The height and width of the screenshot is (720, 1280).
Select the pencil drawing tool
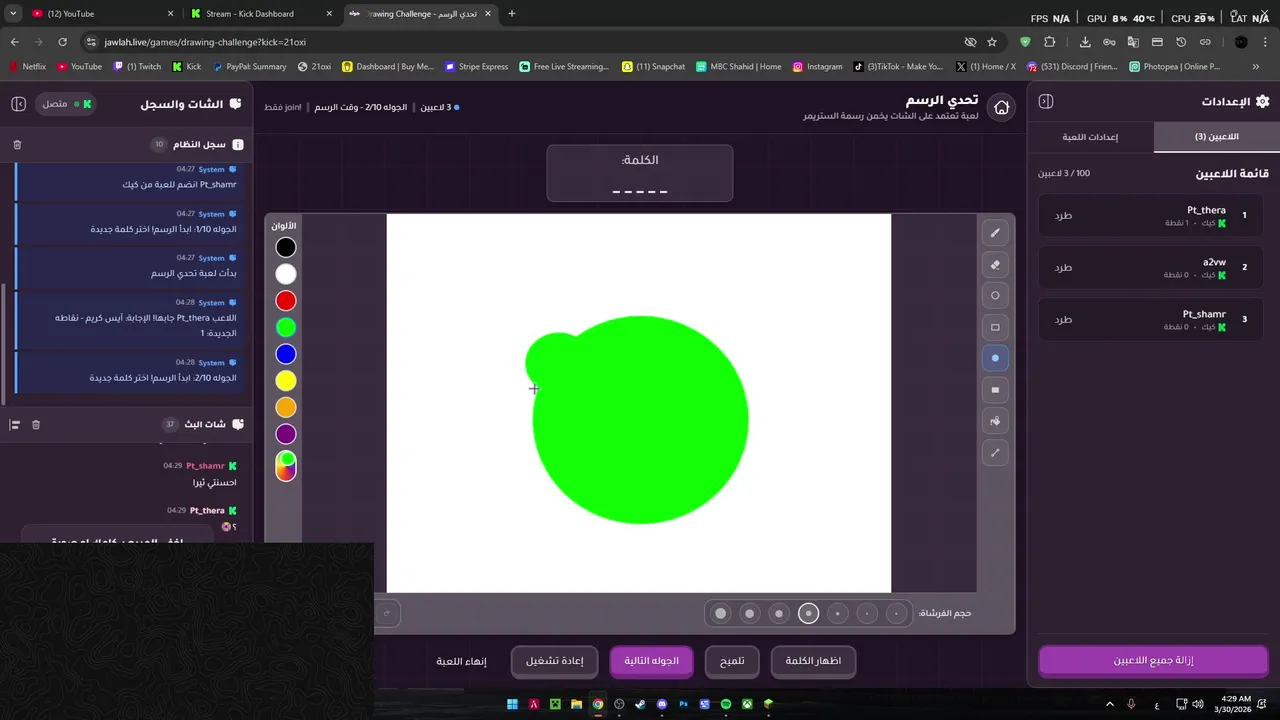995,233
